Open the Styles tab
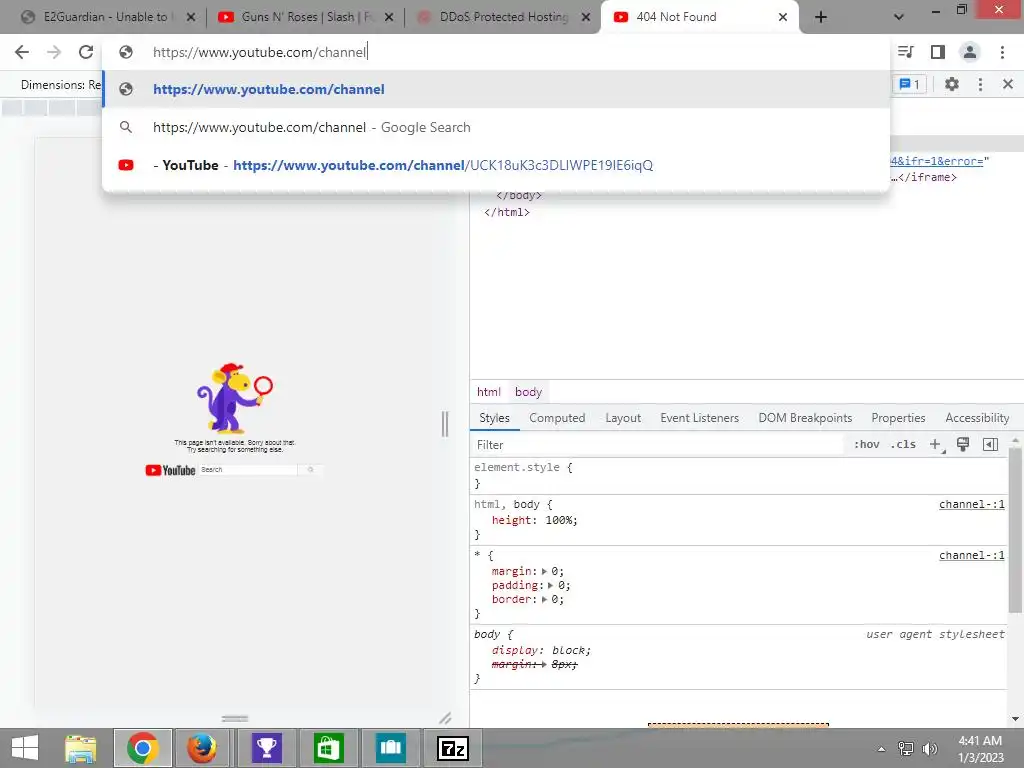The width and height of the screenshot is (1024, 768). [494, 418]
